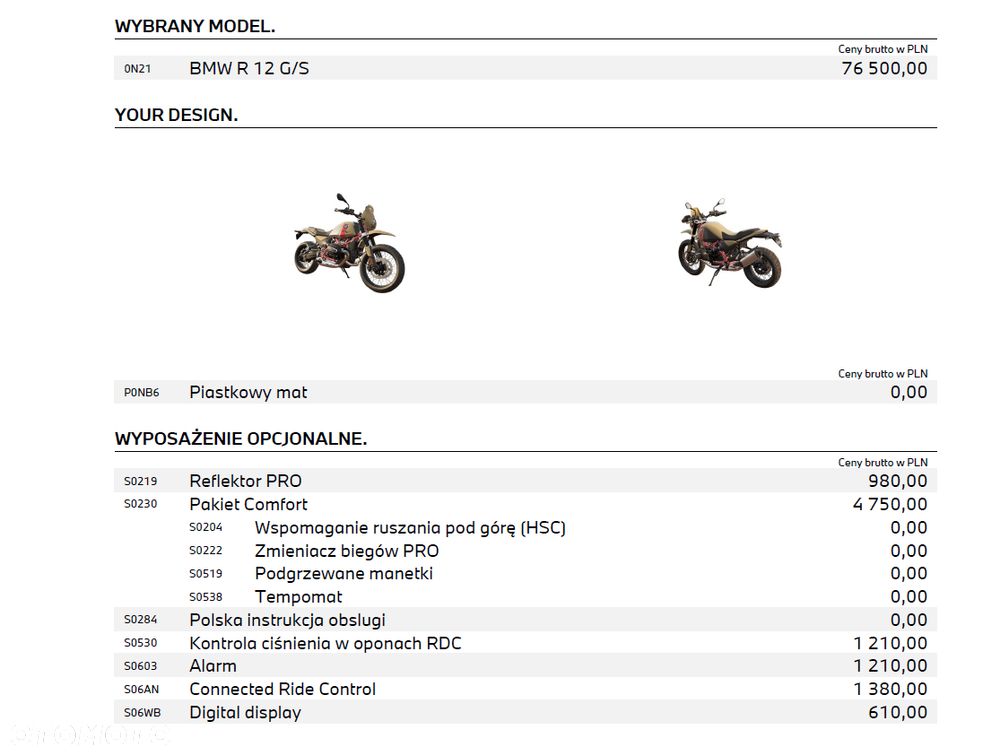This screenshot has width=1000, height=755.
Task: Click the 'Tempomat' sub-option
Action: point(298,597)
